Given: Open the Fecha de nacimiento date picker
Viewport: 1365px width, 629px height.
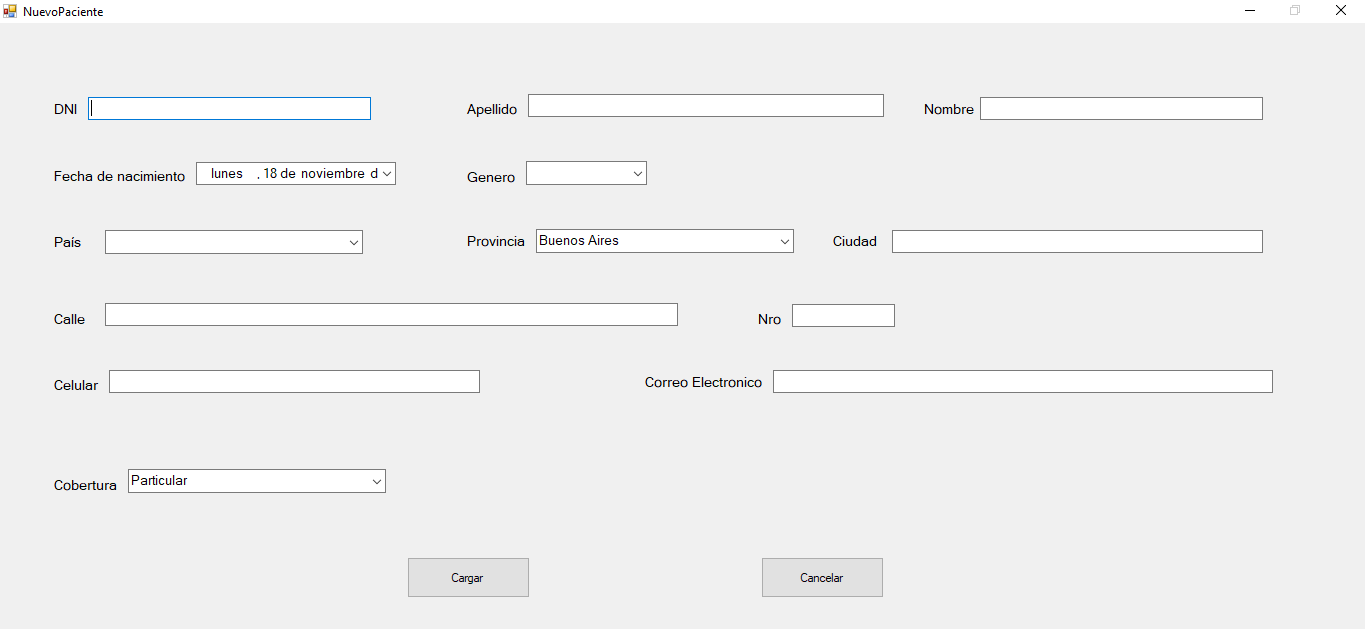Looking at the screenshot, I should pos(387,174).
